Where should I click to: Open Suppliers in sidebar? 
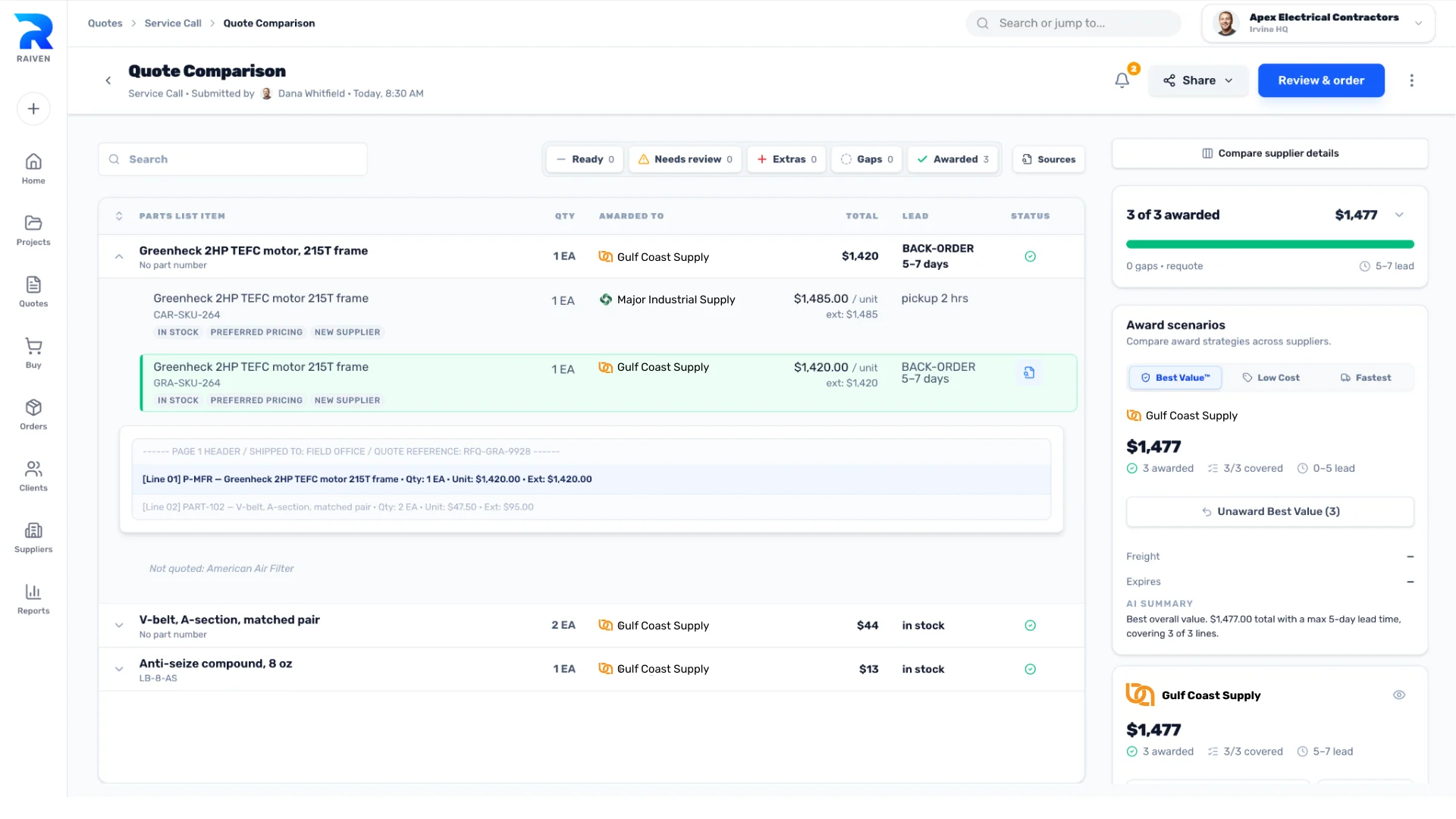[x=33, y=537]
